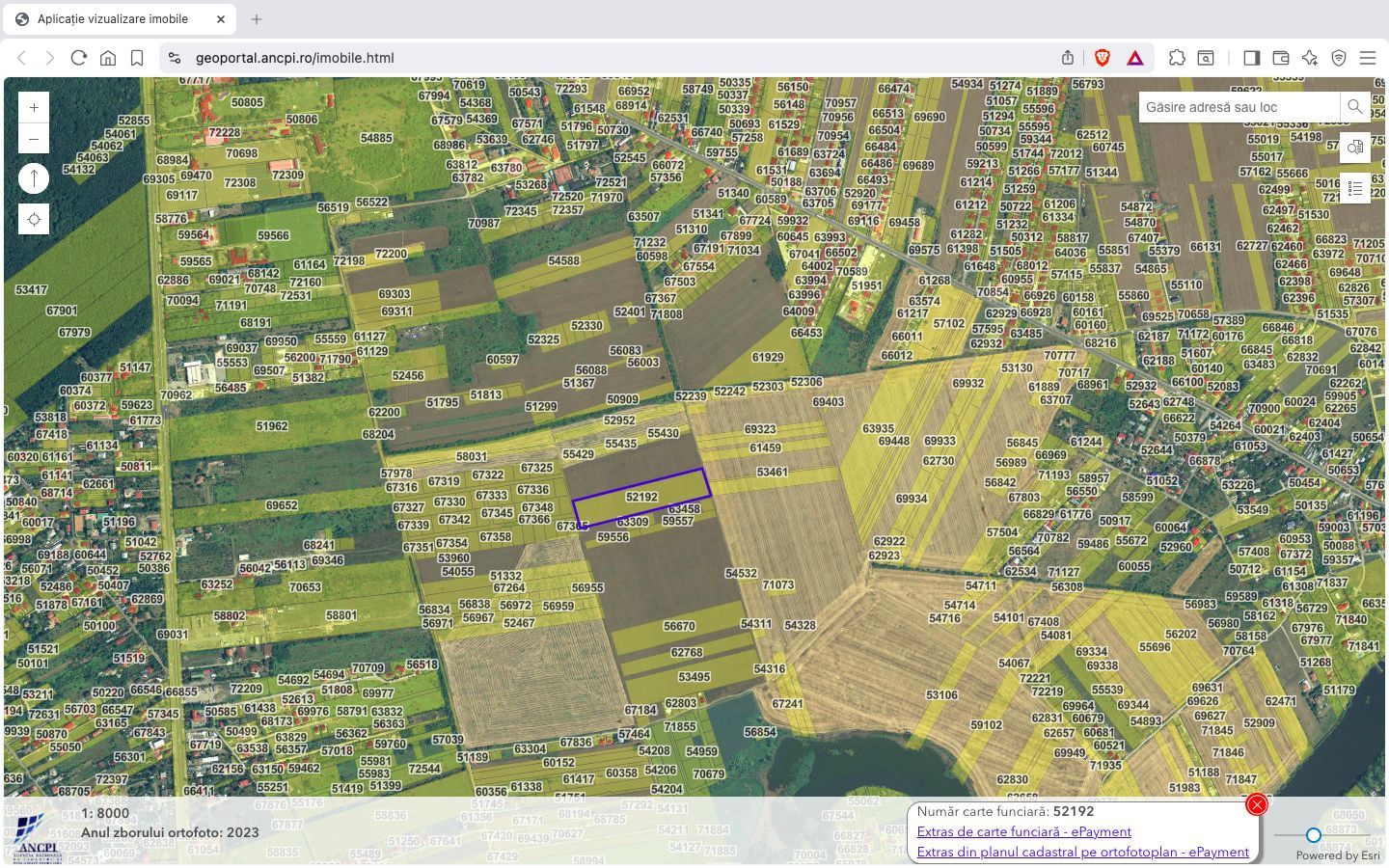Select the Aplicație vizualizare imobile tab

pos(113,19)
